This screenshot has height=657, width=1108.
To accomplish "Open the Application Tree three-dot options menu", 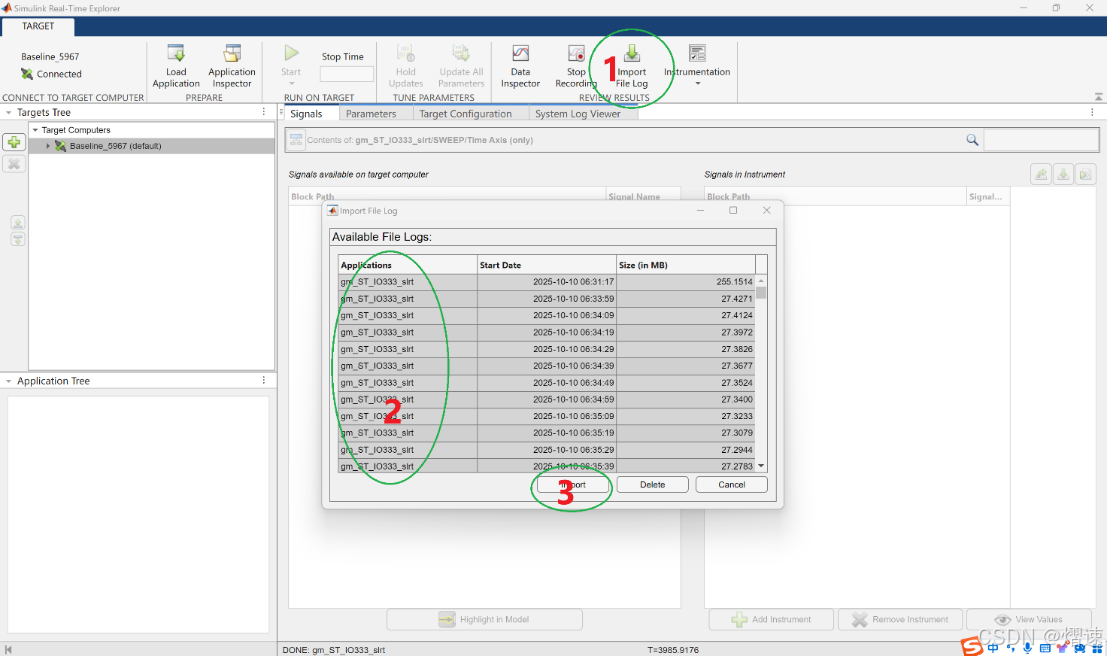I will 264,380.
